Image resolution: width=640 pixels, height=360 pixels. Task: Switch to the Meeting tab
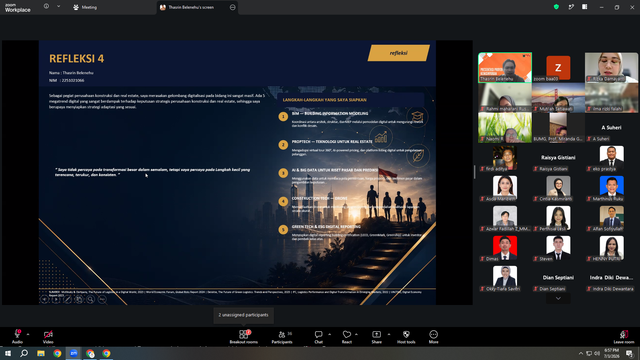click(x=85, y=7)
